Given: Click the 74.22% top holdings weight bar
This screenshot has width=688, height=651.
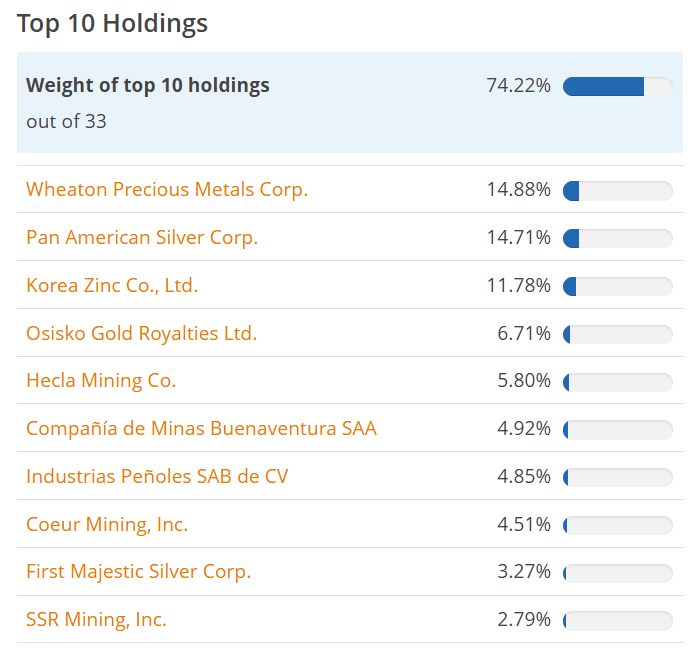Looking at the screenshot, I should 618,86.
